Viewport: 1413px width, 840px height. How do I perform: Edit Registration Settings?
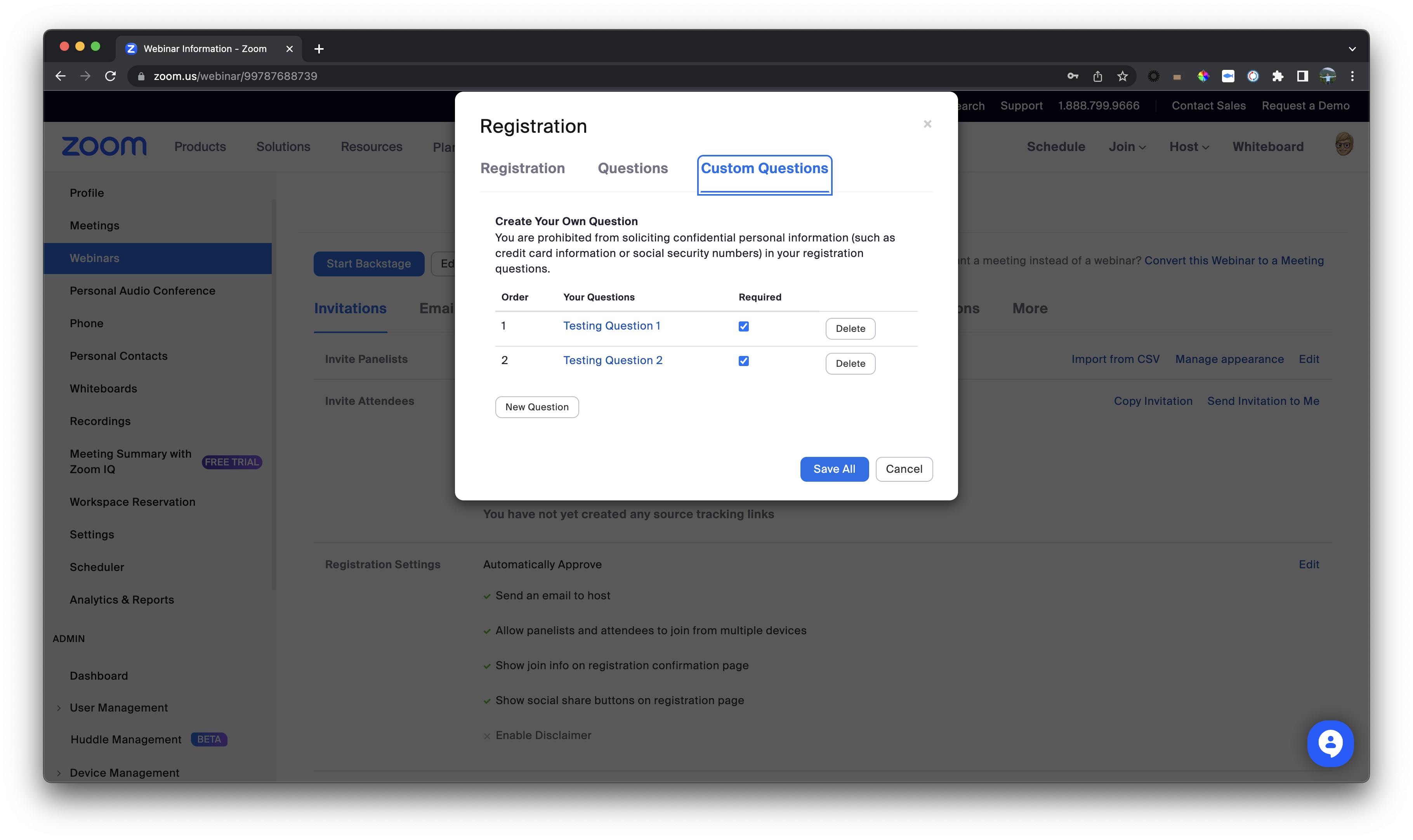pyautogui.click(x=1308, y=564)
